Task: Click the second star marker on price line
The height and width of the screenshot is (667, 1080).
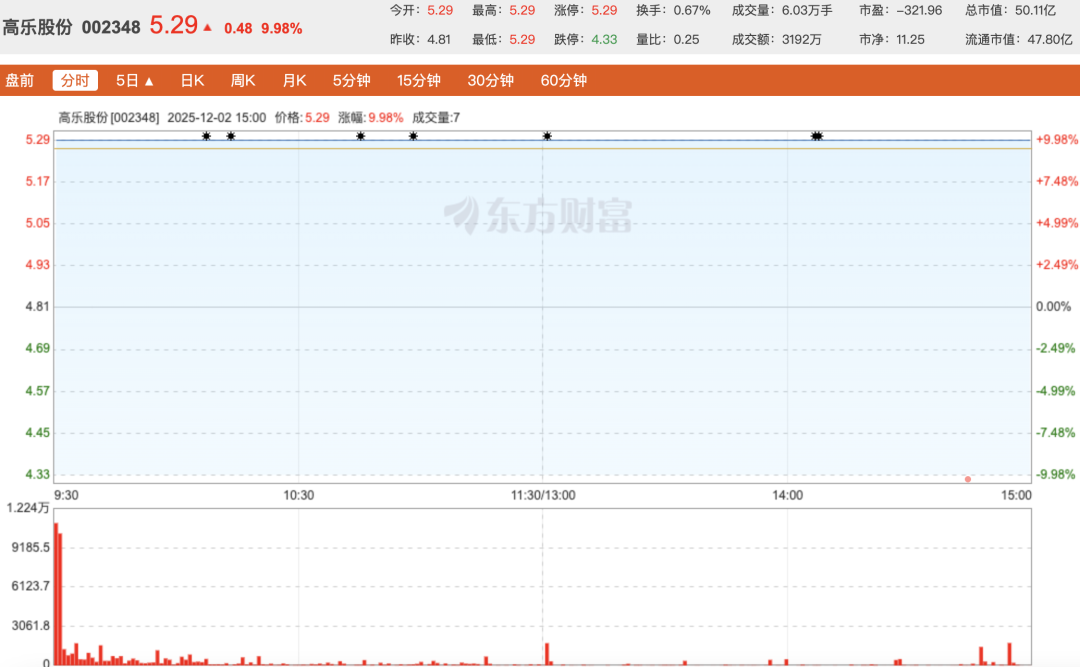Action: click(231, 136)
